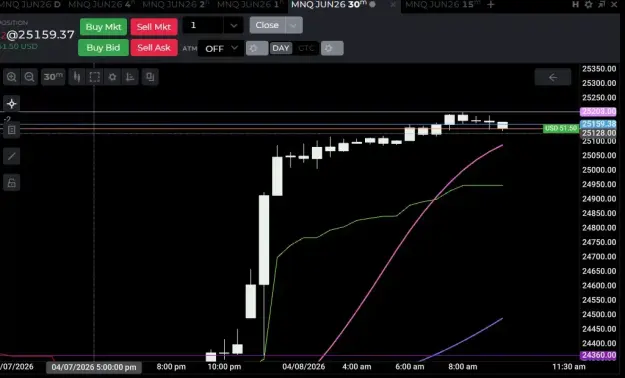Image resolution: width=625 pixels, height=378 pixels.
Task: Zoom out on the chart
Action: pos(29,77)
